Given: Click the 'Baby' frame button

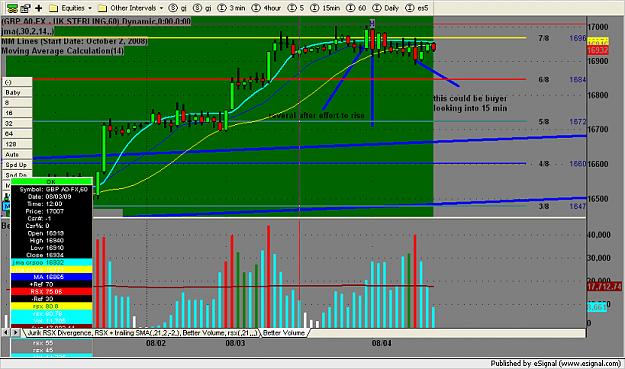Looking at the screenshot, I should point(17,92).
